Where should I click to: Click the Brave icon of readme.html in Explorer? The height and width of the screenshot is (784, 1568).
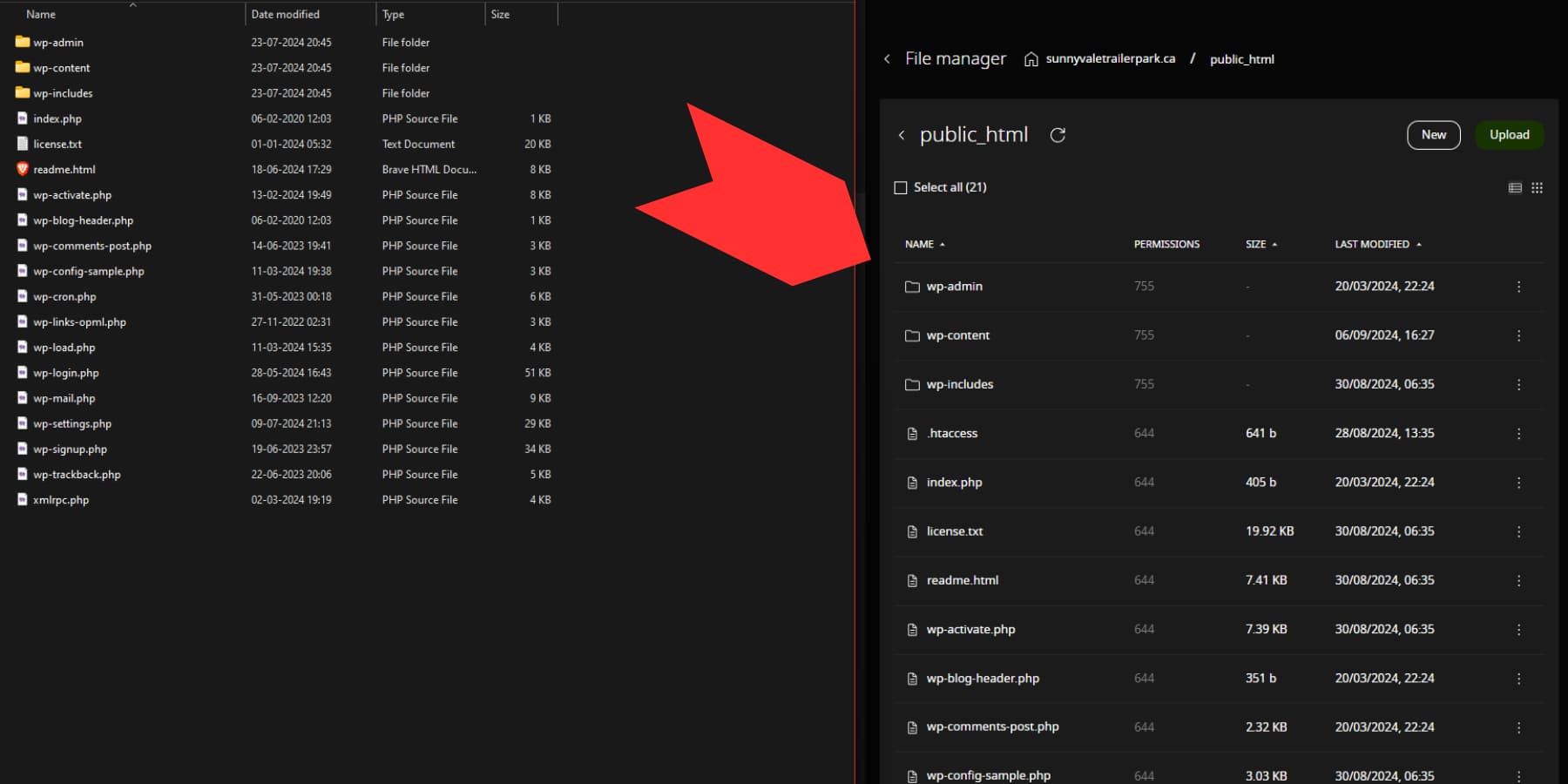pyautogui.click(x=23, y=169)
